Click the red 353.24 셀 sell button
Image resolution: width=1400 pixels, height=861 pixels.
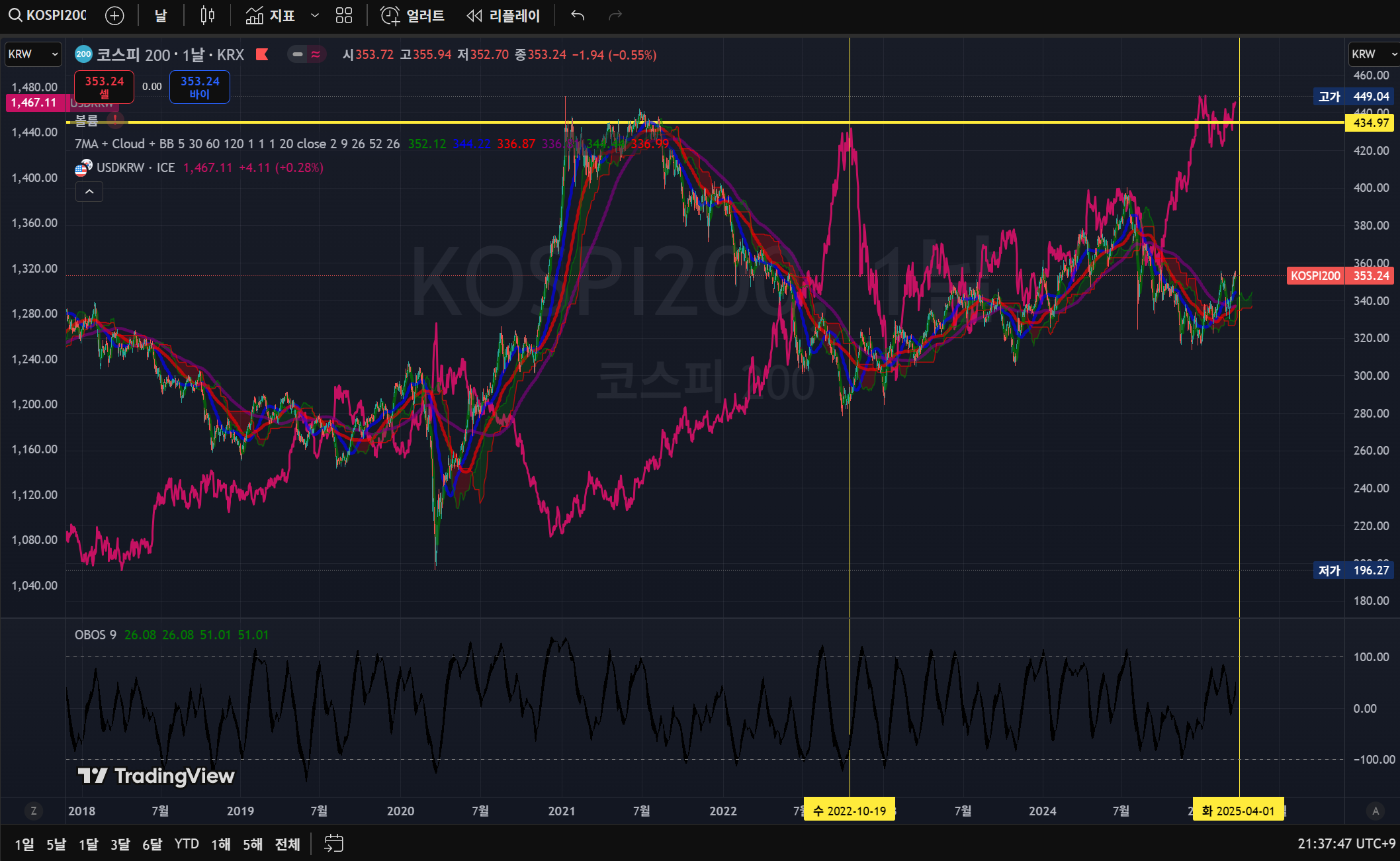click(104, 87)
